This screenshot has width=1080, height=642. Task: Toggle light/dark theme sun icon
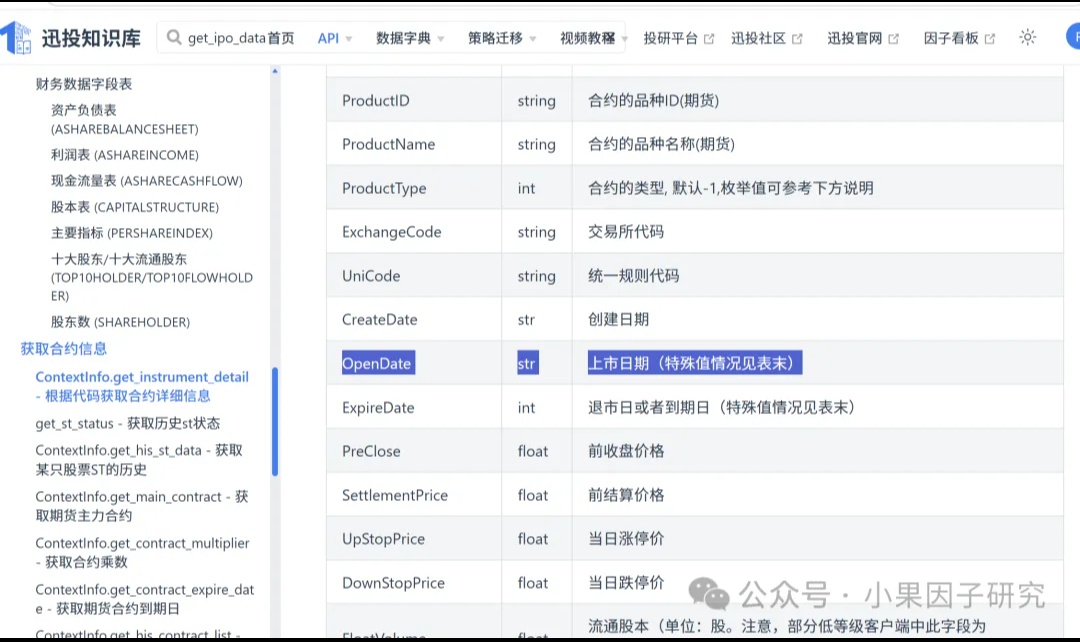(1027, 37)
